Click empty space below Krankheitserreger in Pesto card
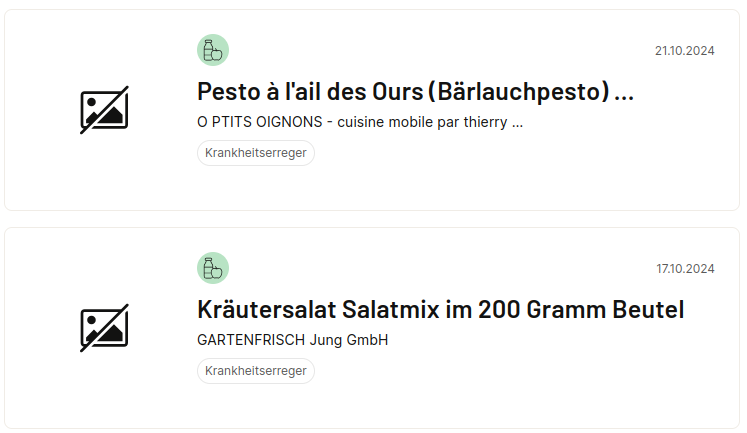The width and height of the screenshot is (747, 433). click(x=372, y=188)
